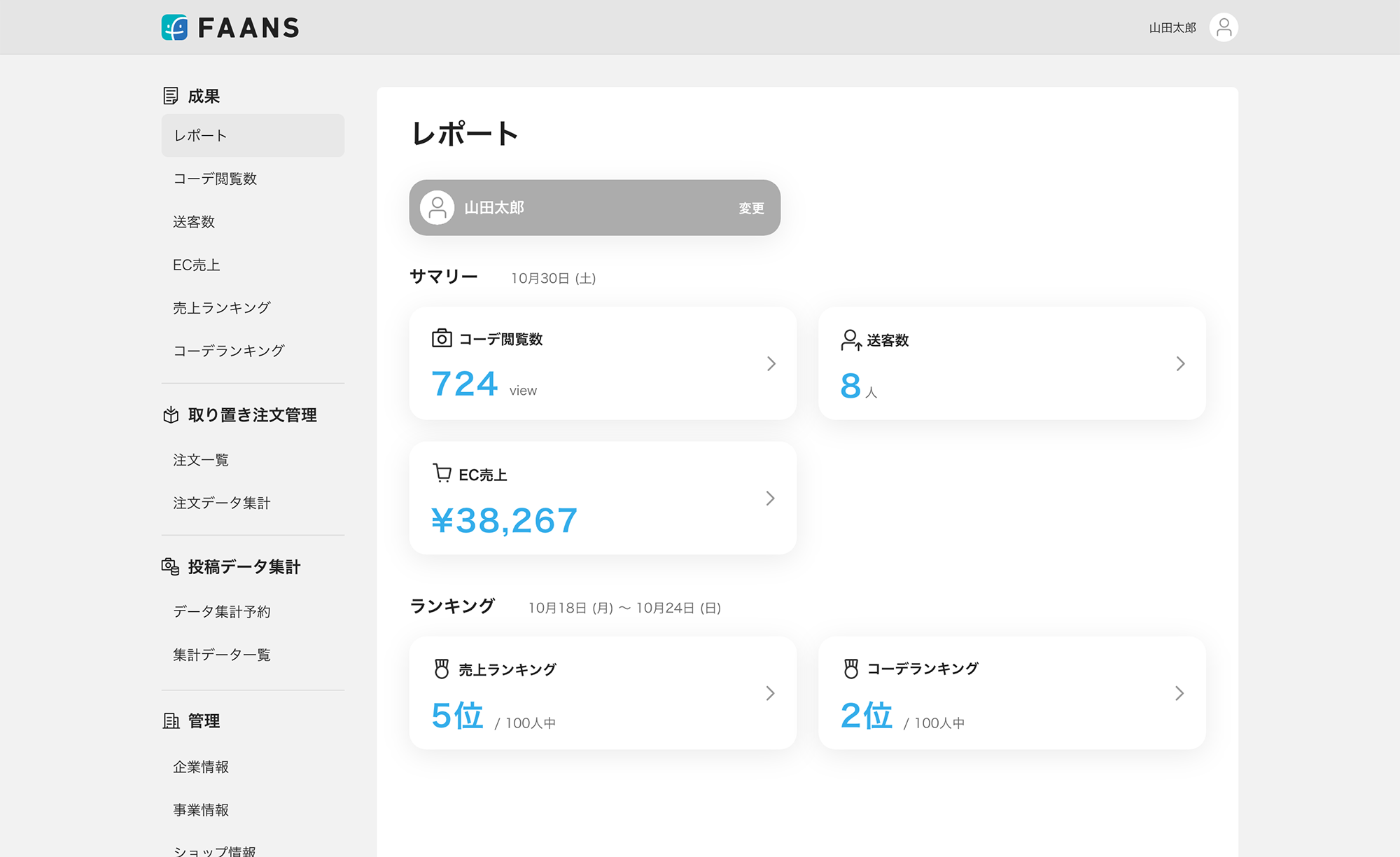Open the EC売上 card details chevron
This screenshot has height=857, width=1400.
coord(771,498)
